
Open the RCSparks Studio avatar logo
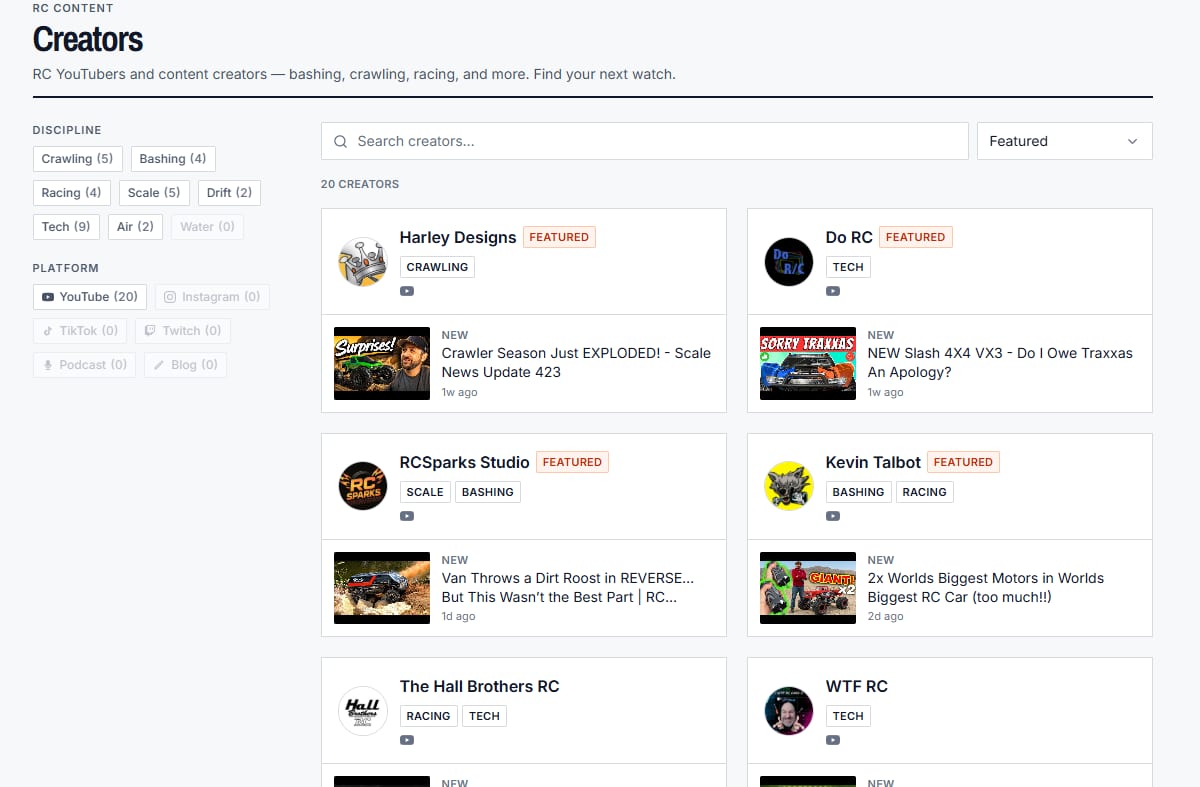362,487
